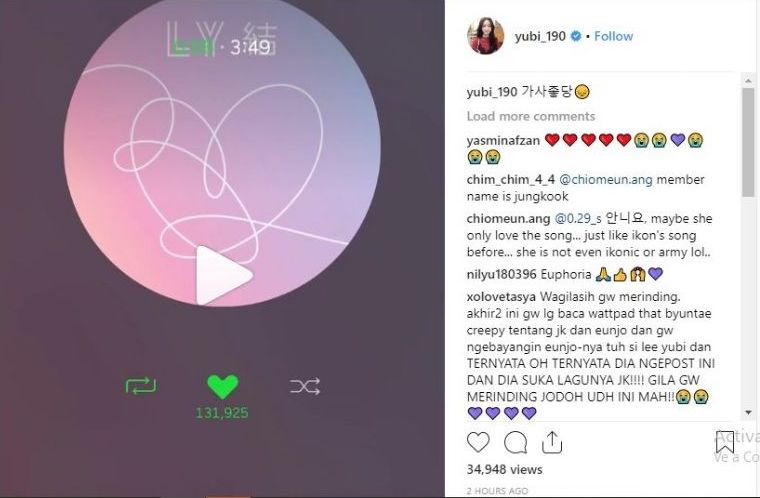Toggle the green repeat icon
This screenshot has width=760, height=498.
tap(141, 386)
